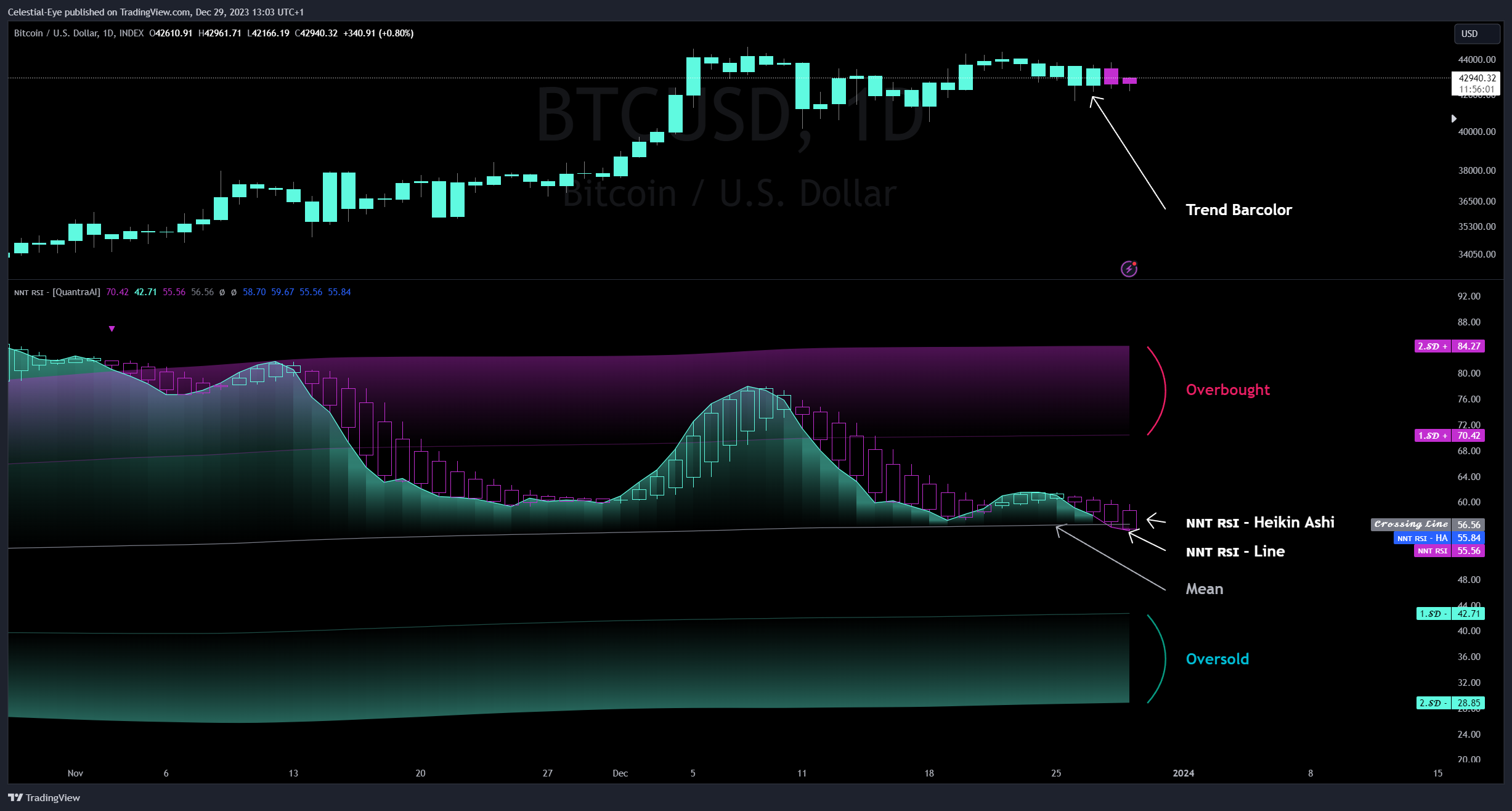The width and height of the screenshot is (1512, 811).
Task: Click the 64.00 RSI axis label
Action: [1469, 477]
